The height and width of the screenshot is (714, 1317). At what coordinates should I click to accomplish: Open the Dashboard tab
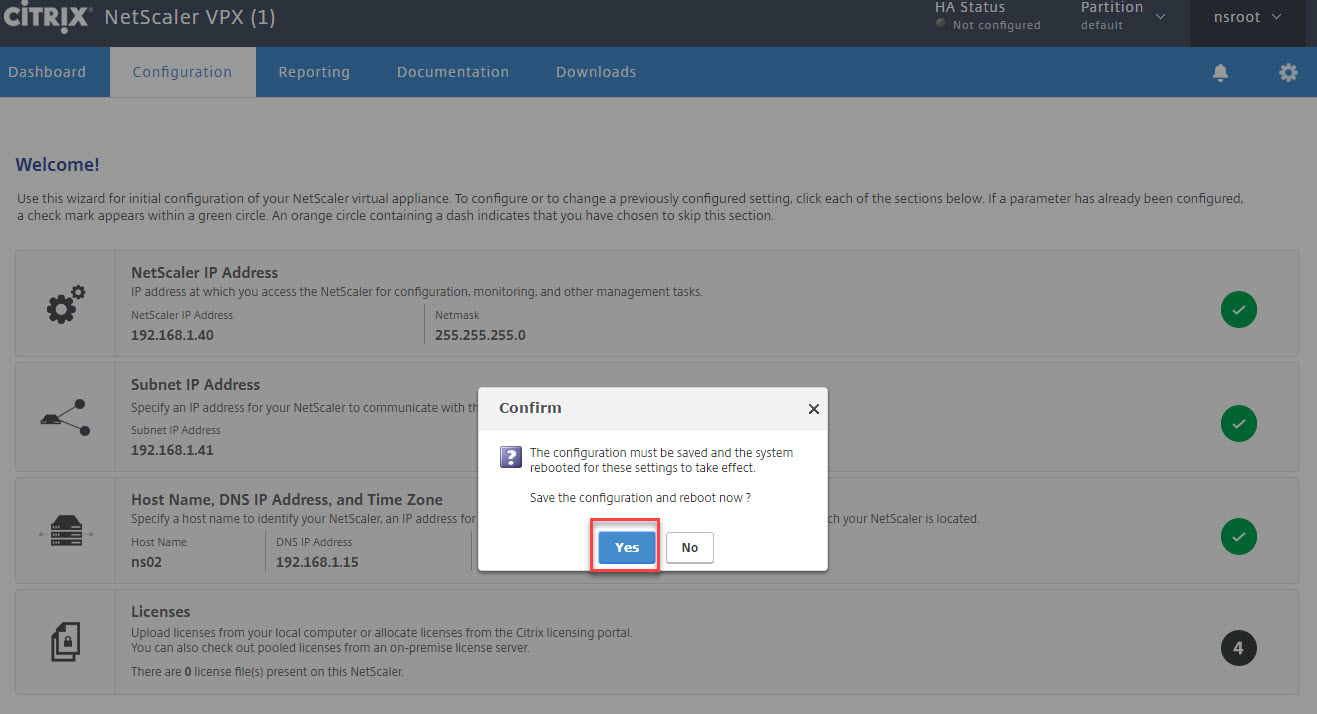click(x=47, y=72)
